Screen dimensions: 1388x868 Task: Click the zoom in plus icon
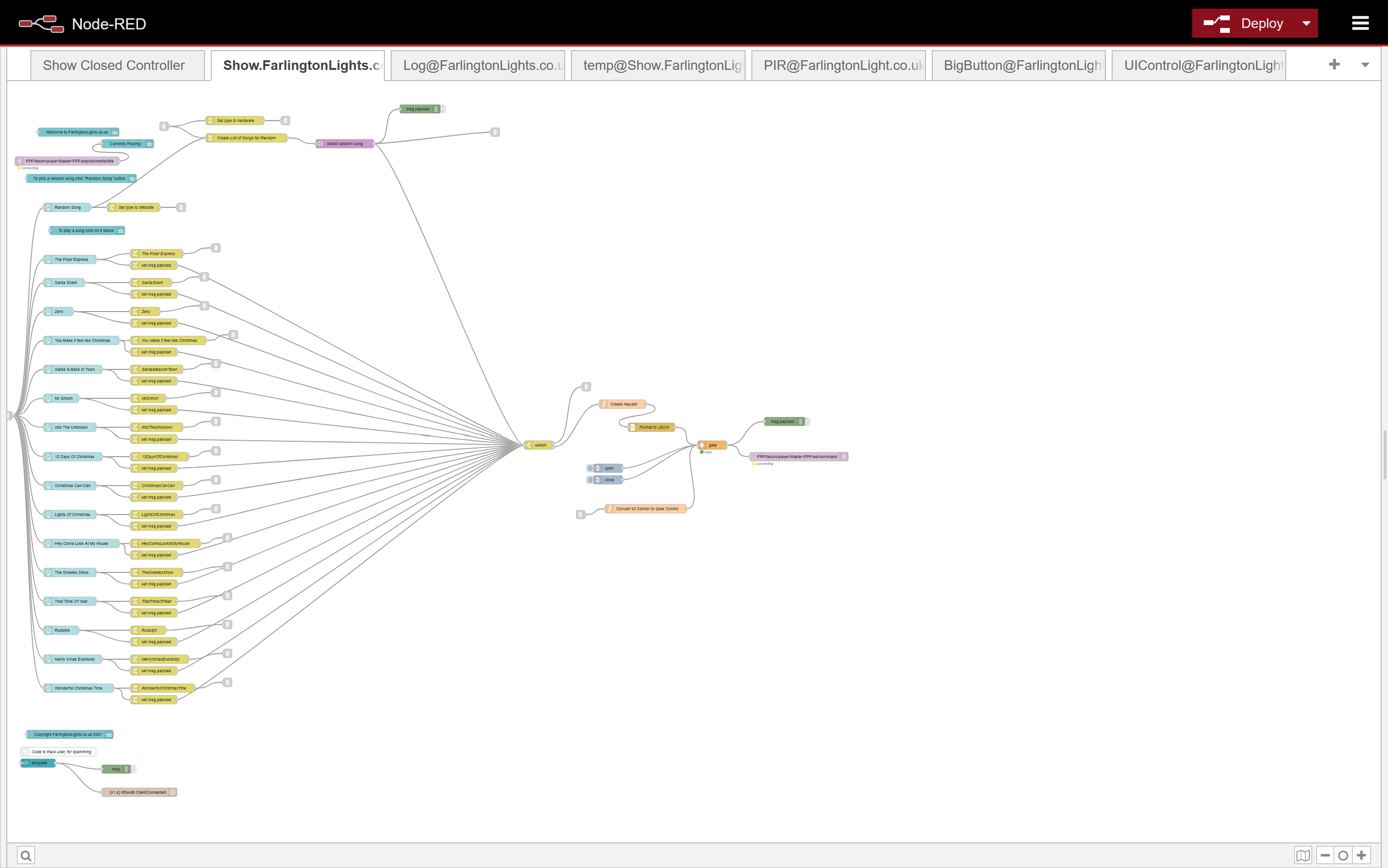coord(1361,855)
